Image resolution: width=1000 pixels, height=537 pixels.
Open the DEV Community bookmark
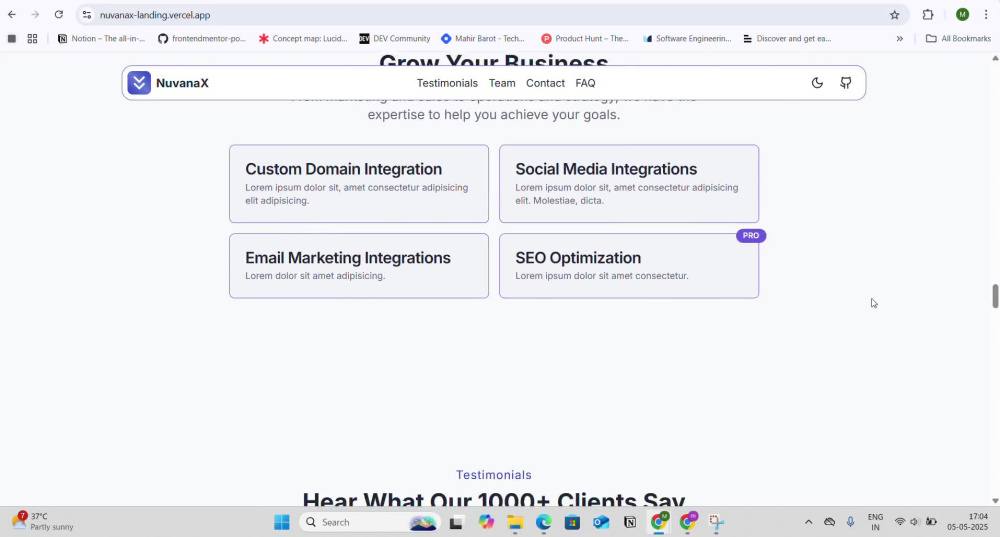pyautogui.click(x=395, y=39)
